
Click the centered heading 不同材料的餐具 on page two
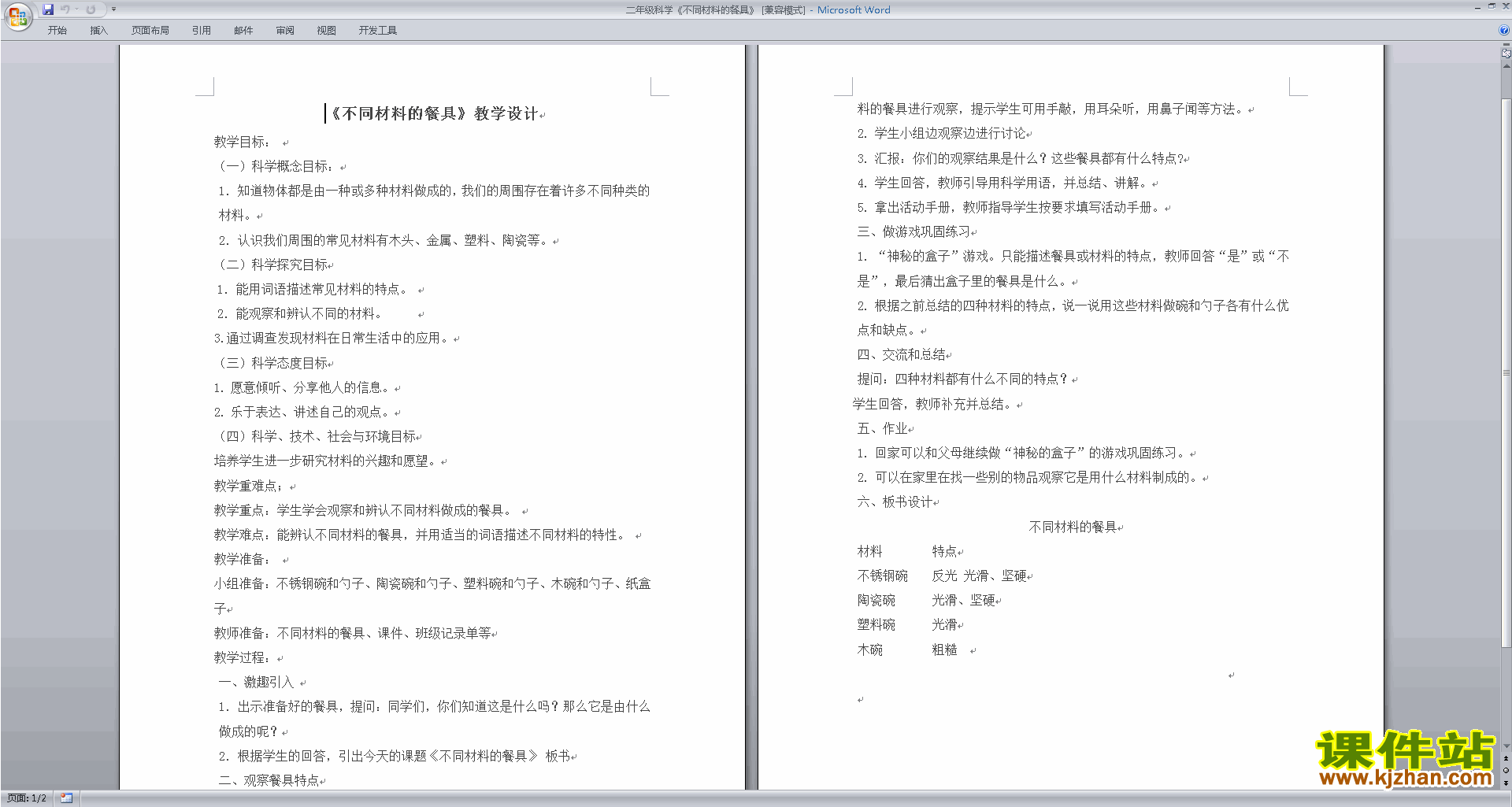click(1073, 527)
